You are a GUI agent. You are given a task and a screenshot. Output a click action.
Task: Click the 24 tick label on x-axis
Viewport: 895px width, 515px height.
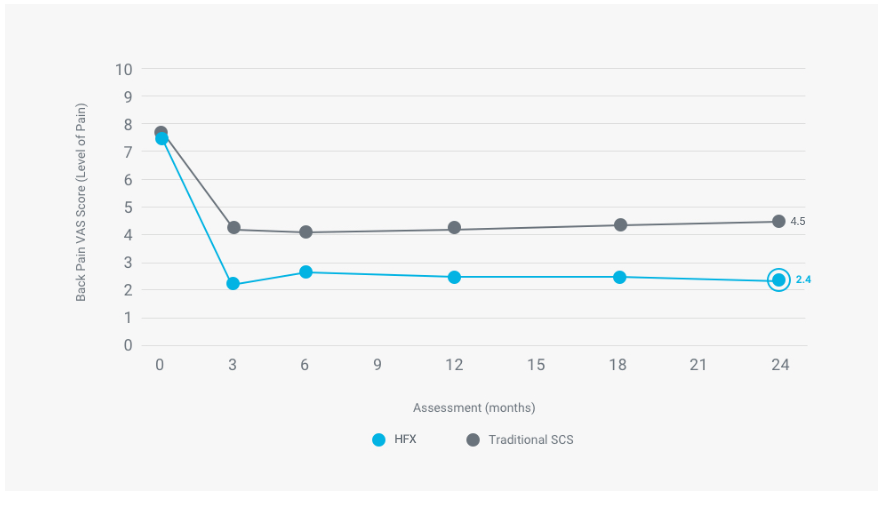[x=780, y=365]
